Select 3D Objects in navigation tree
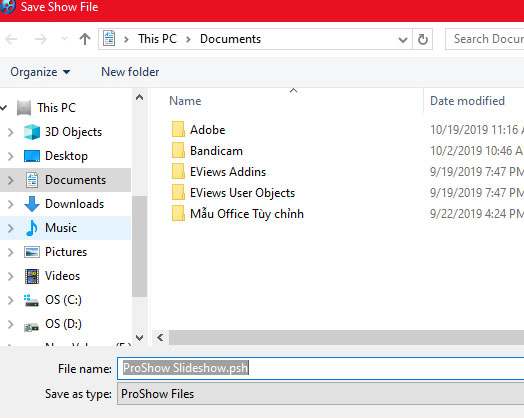Viewport: 524px width, 418px height. [x=73, y=132]
